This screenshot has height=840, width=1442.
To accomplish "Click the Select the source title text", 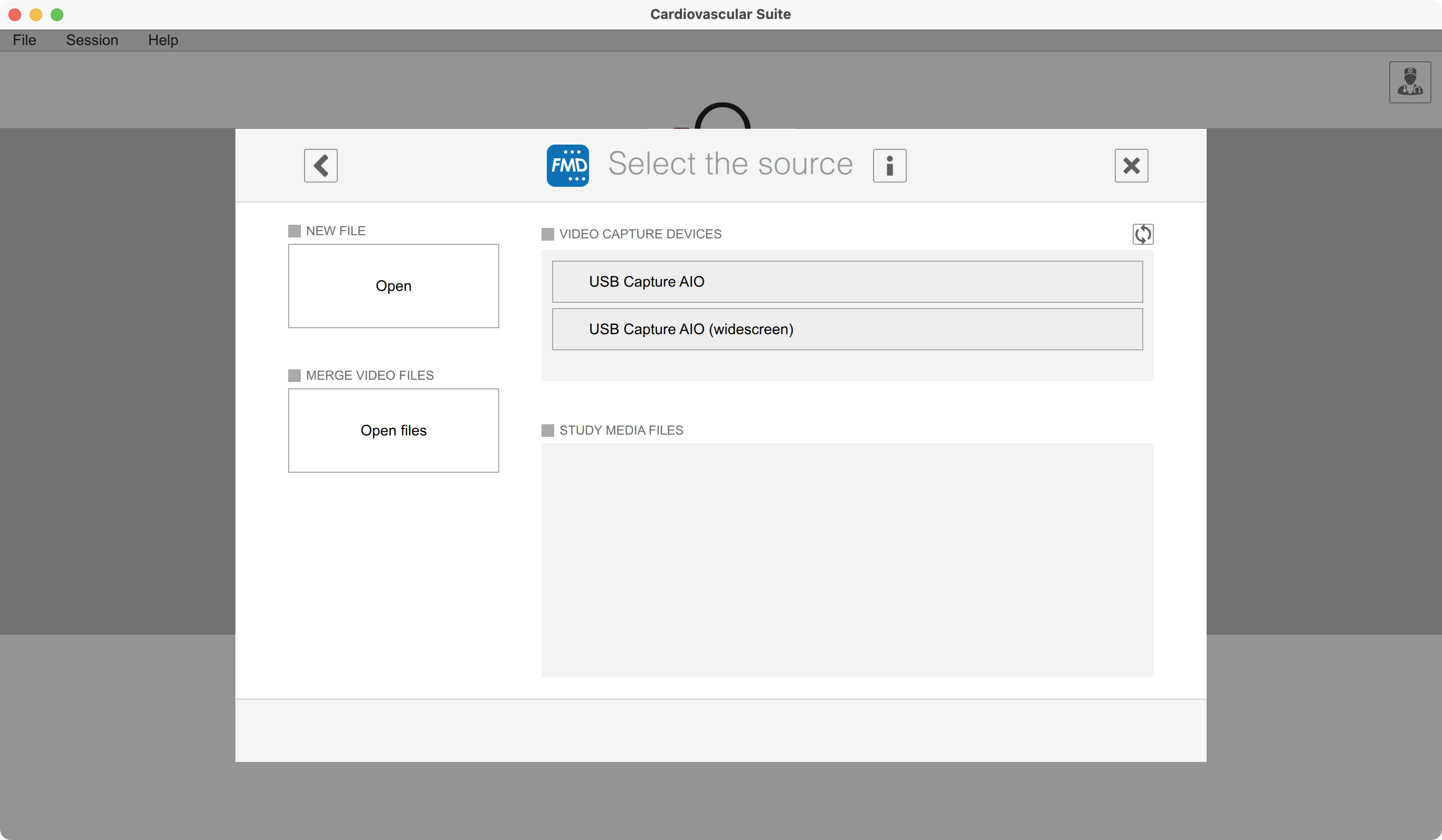I will (730, 164).
